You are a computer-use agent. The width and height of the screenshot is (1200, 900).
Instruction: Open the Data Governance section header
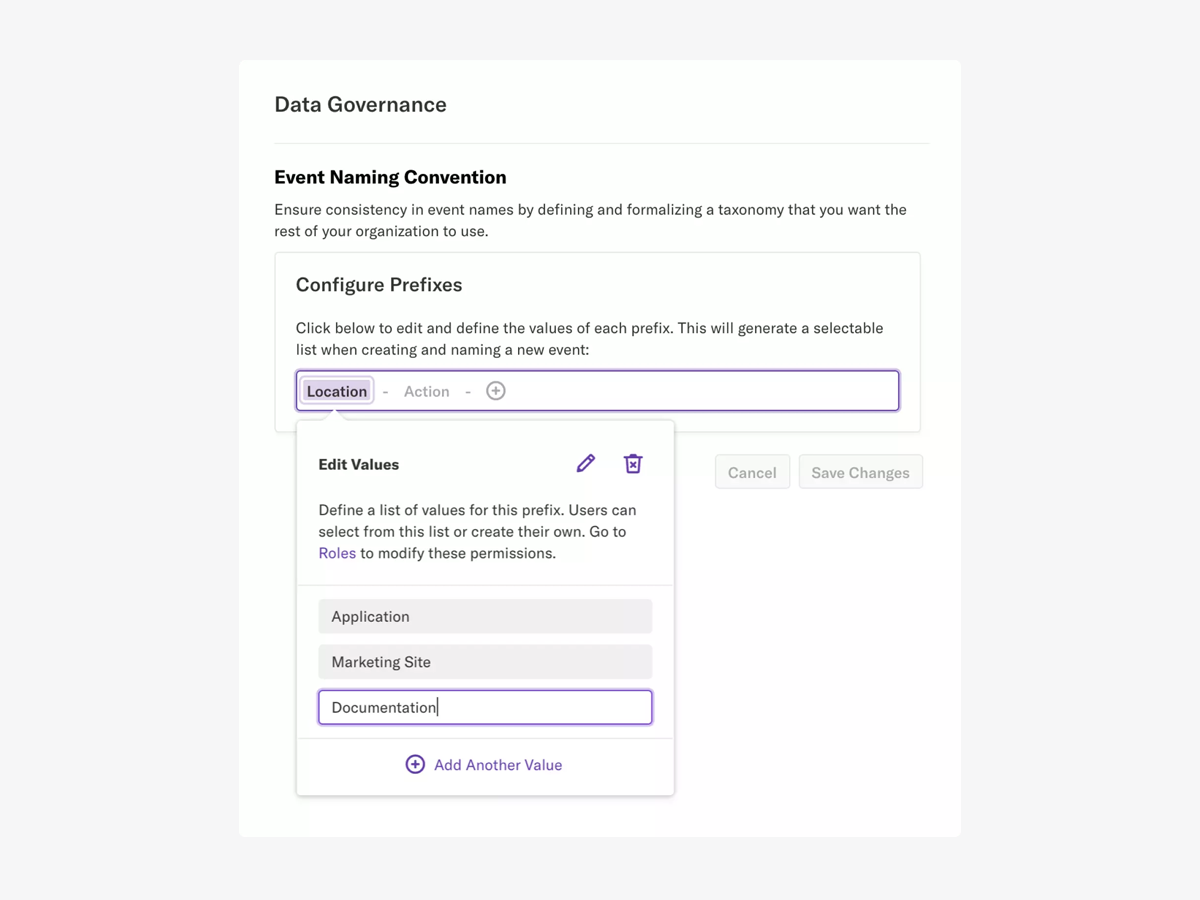point(360,104)
